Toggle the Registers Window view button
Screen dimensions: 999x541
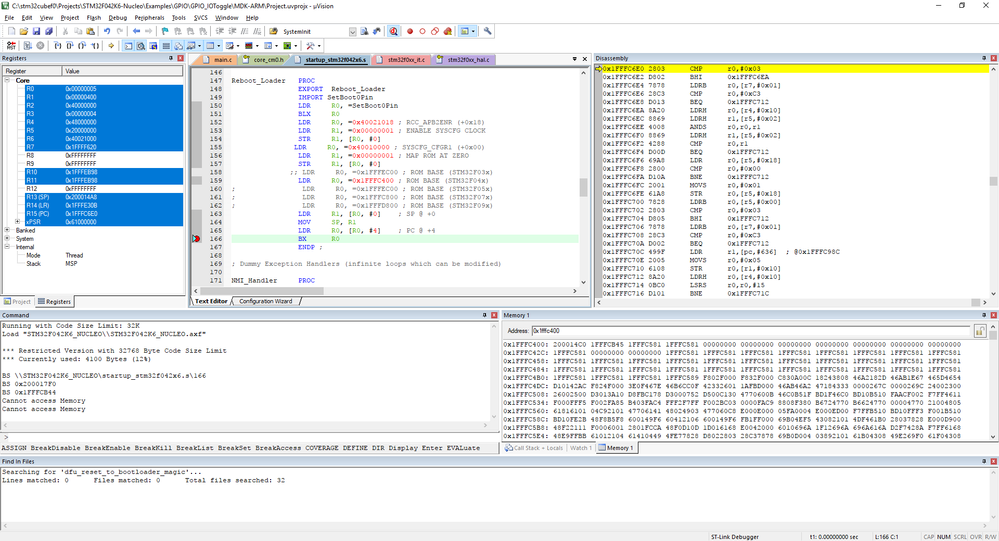click(x=166, y=46)
